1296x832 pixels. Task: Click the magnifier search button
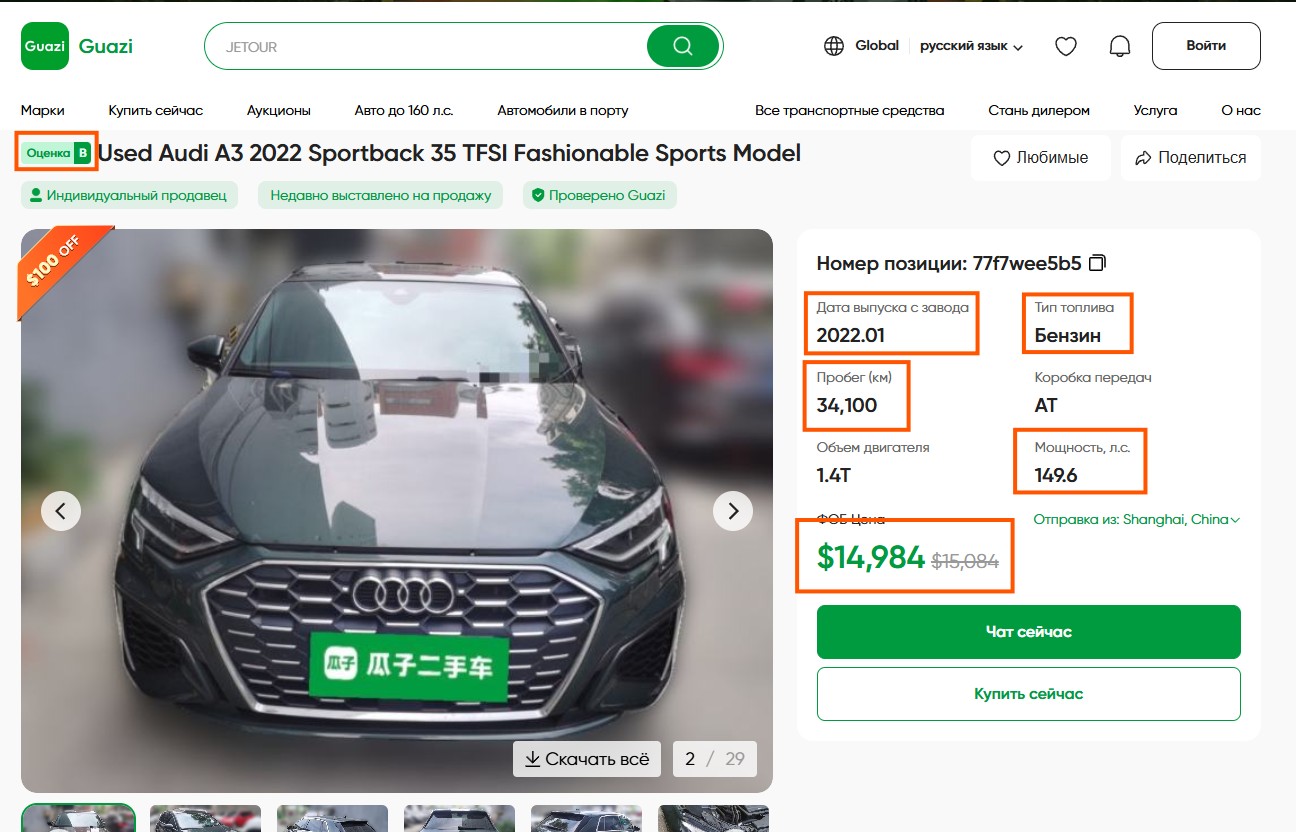[x=683, y=46]
